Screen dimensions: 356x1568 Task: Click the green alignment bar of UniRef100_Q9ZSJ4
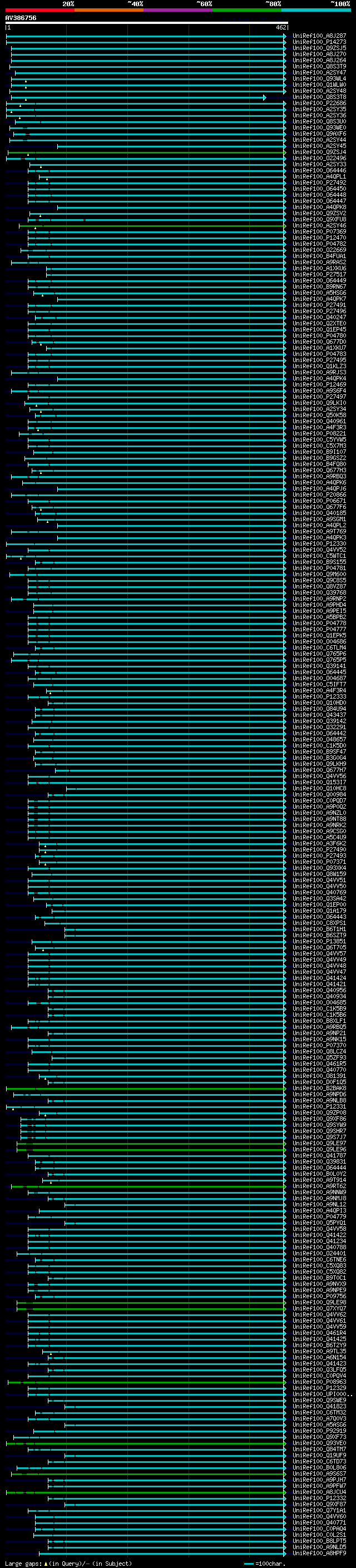[x=147, y=152]
